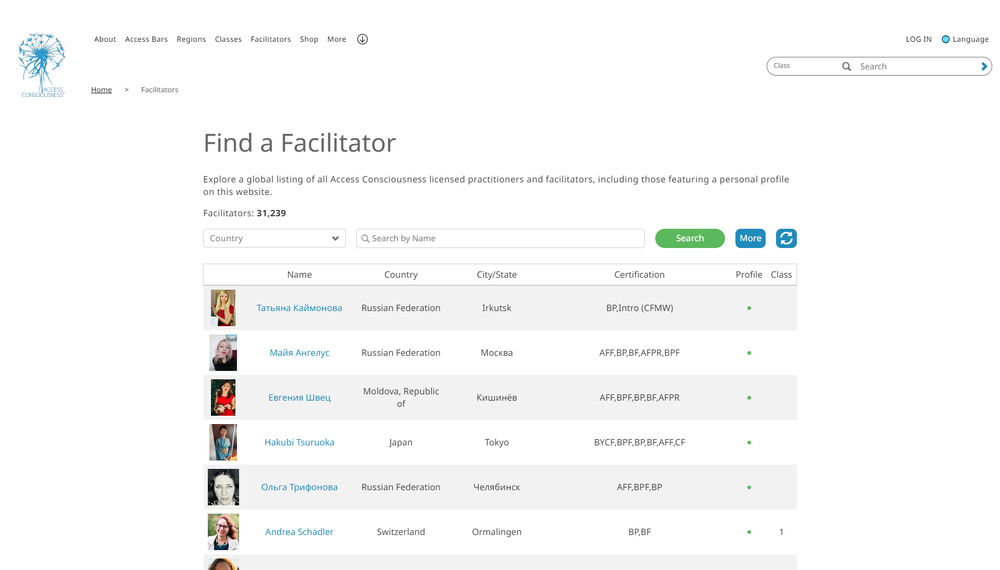Click the Facilitators breadcrumb text
Screen dimensions: 1000x570
(x=159, y=90)
